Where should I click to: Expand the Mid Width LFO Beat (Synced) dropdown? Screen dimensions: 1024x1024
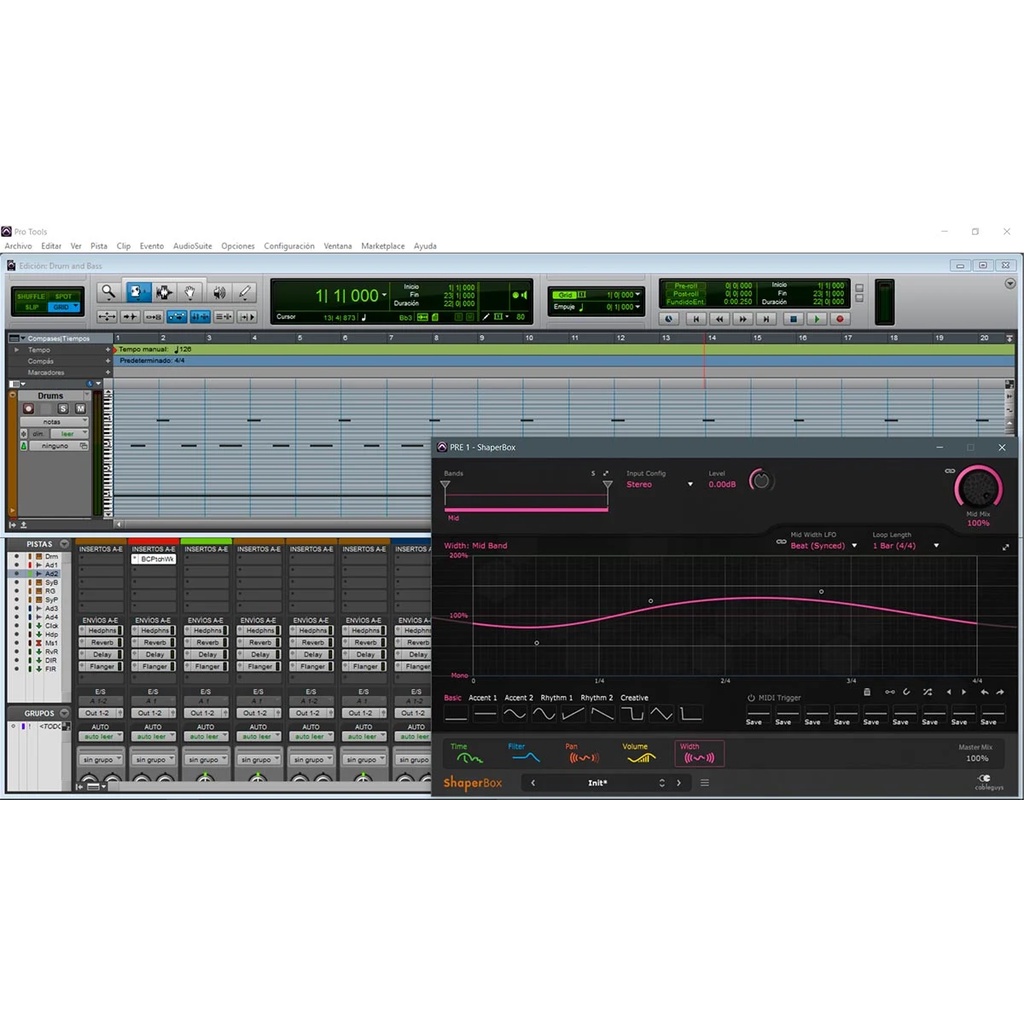824,546
